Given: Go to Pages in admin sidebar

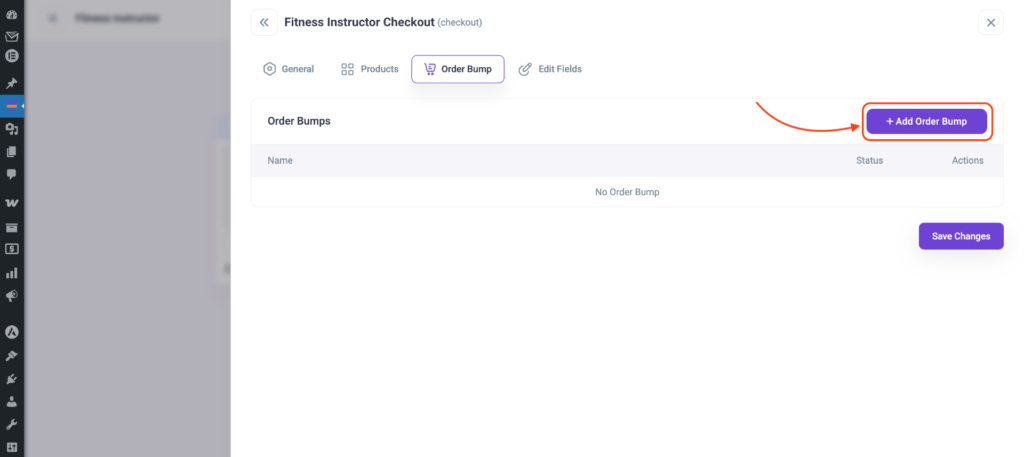Looking at the screenshot, I should (12, 152).
